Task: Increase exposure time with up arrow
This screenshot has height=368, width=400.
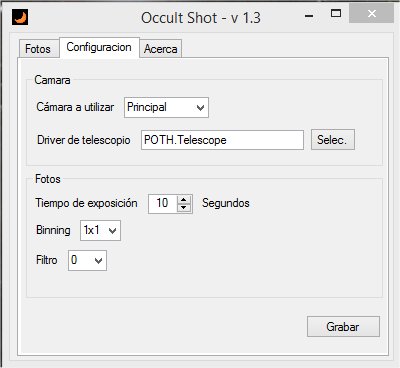Action: (184, 200)
